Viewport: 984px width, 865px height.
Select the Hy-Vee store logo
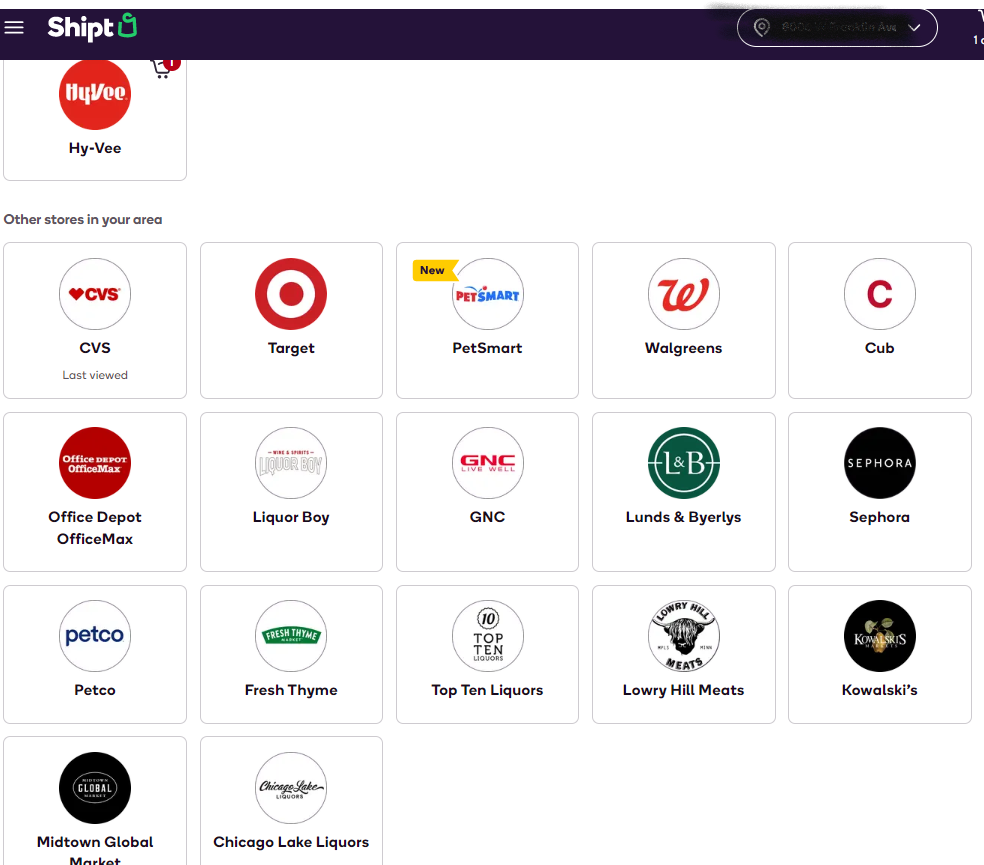tap(95, 94)
